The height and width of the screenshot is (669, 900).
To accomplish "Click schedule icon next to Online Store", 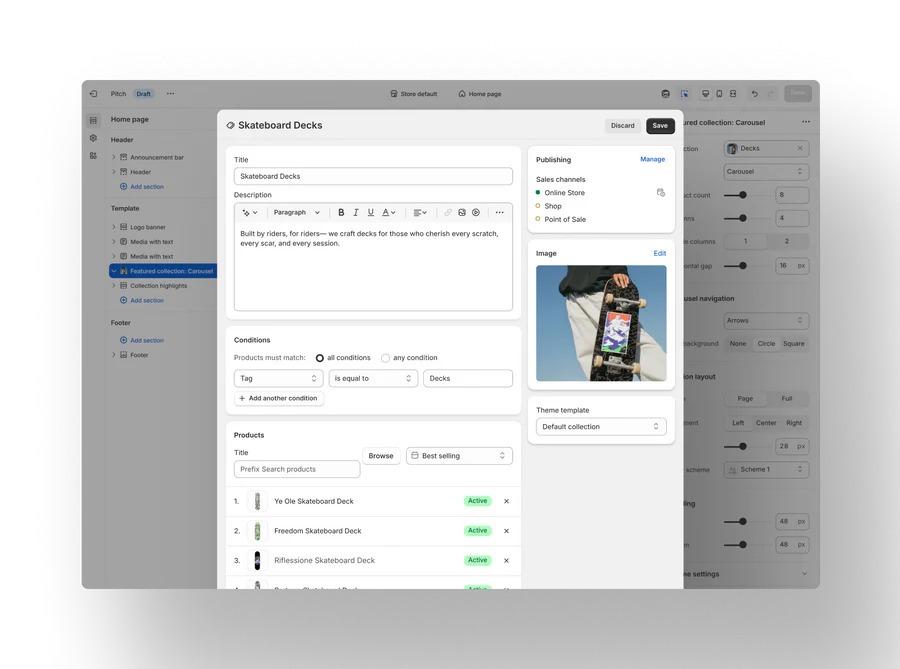I will click(x=660, y=192).
